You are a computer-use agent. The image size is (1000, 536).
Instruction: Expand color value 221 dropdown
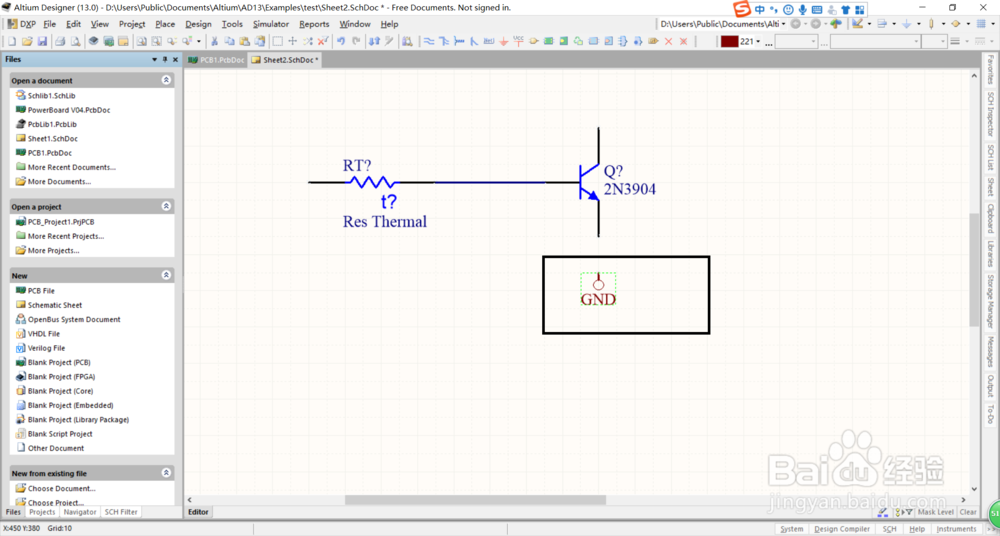758,41
